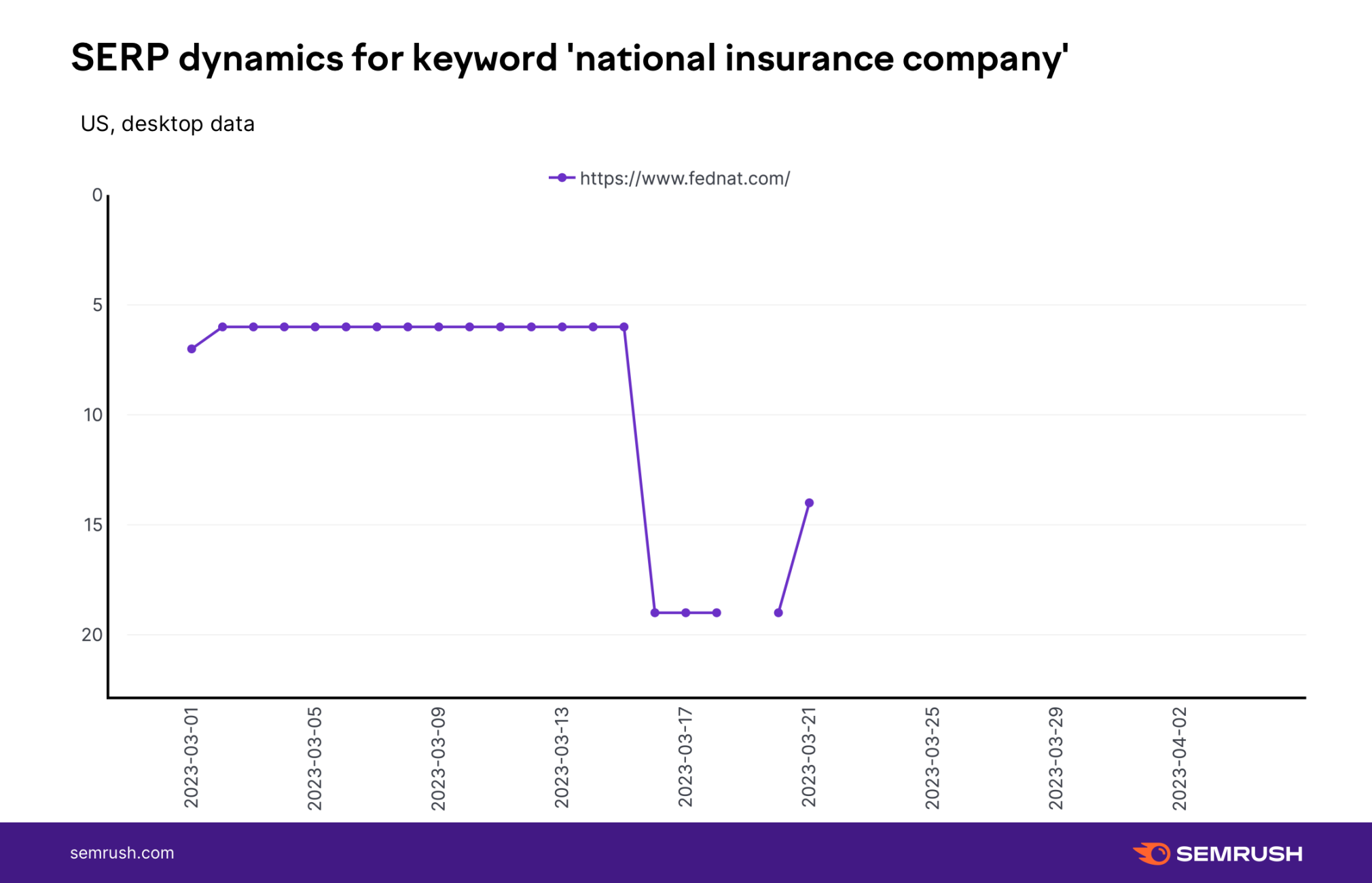The height and width of the screenshot is (883, 1372).
Task: Click the purple legend marker for fednat.com
Action: tap(561, 178)
